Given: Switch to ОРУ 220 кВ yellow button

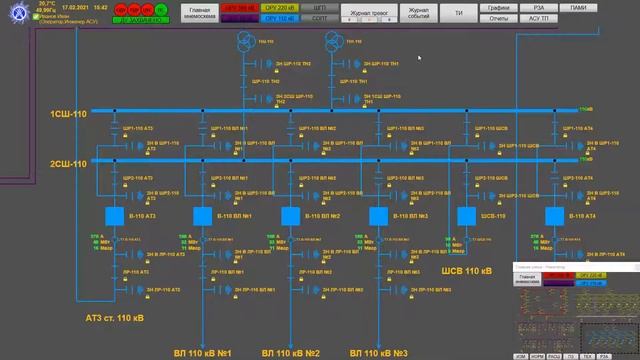Looking at the screenshot, I should (280, 8).
